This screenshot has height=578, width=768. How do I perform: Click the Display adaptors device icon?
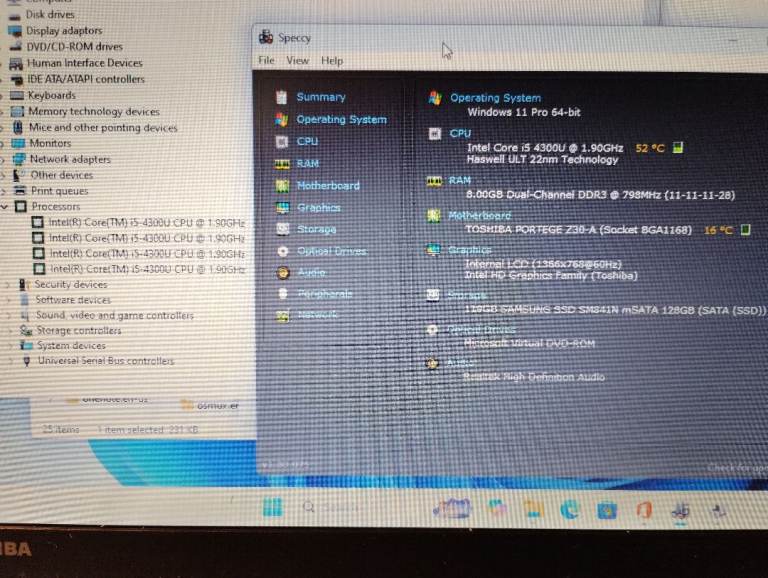pos(15,31)
